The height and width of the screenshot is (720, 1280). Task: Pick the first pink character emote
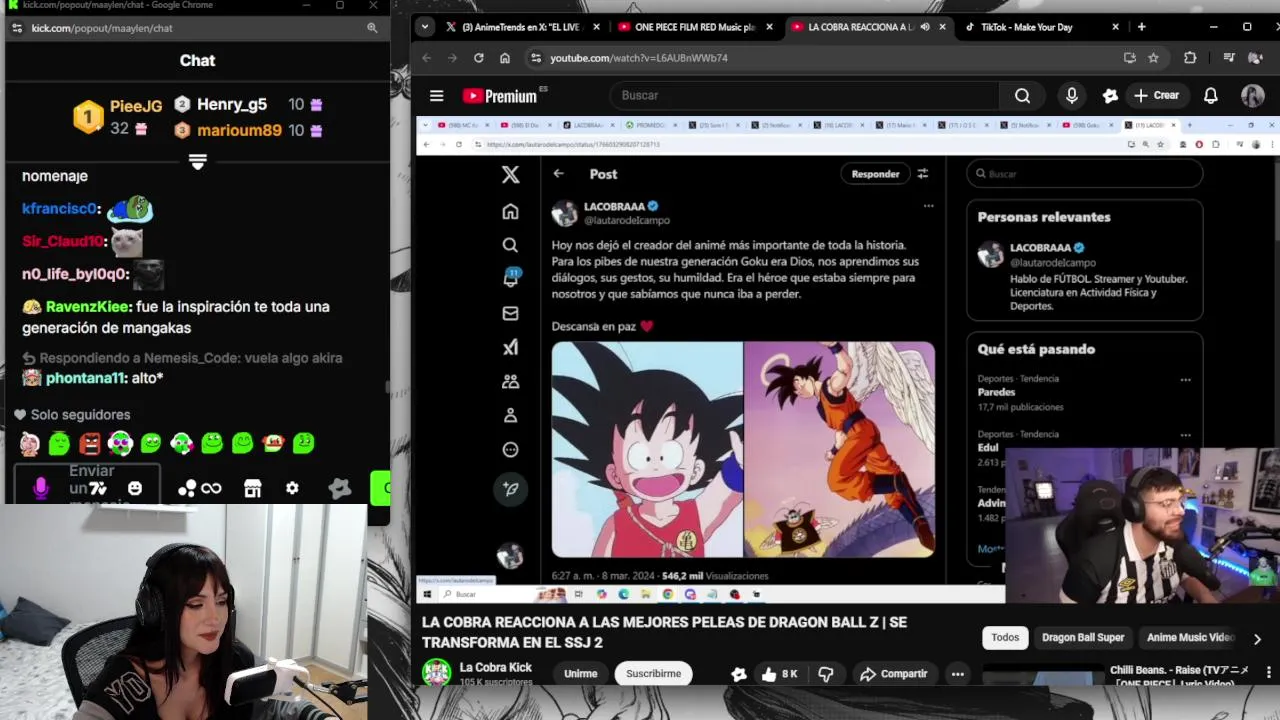tap(30, 443)
